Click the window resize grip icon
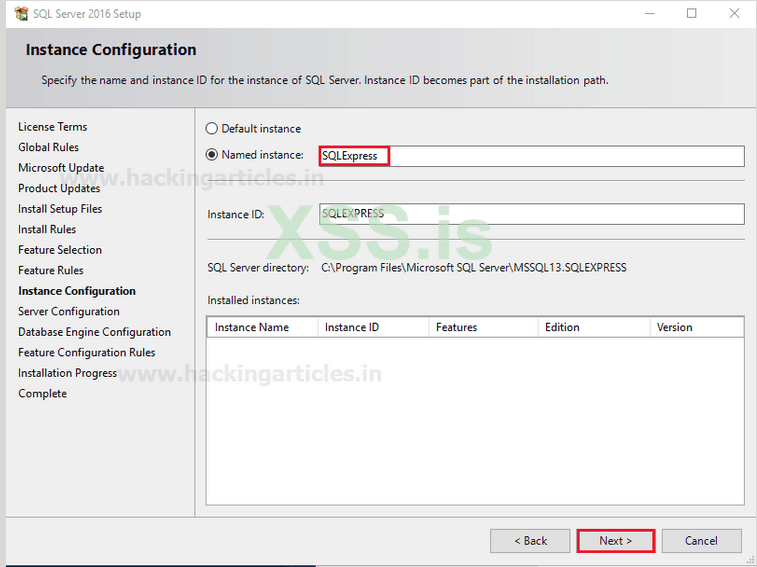Screen dimensions: 757x567 pos(750,560)
